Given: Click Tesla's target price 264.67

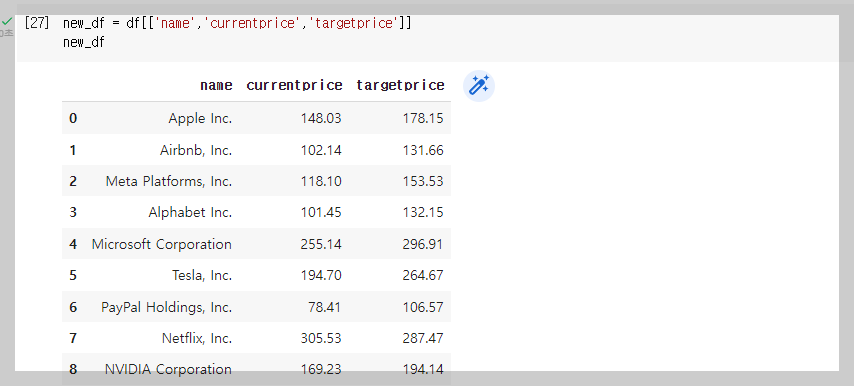Looking at the screenshot, I should tap(423, 275).
